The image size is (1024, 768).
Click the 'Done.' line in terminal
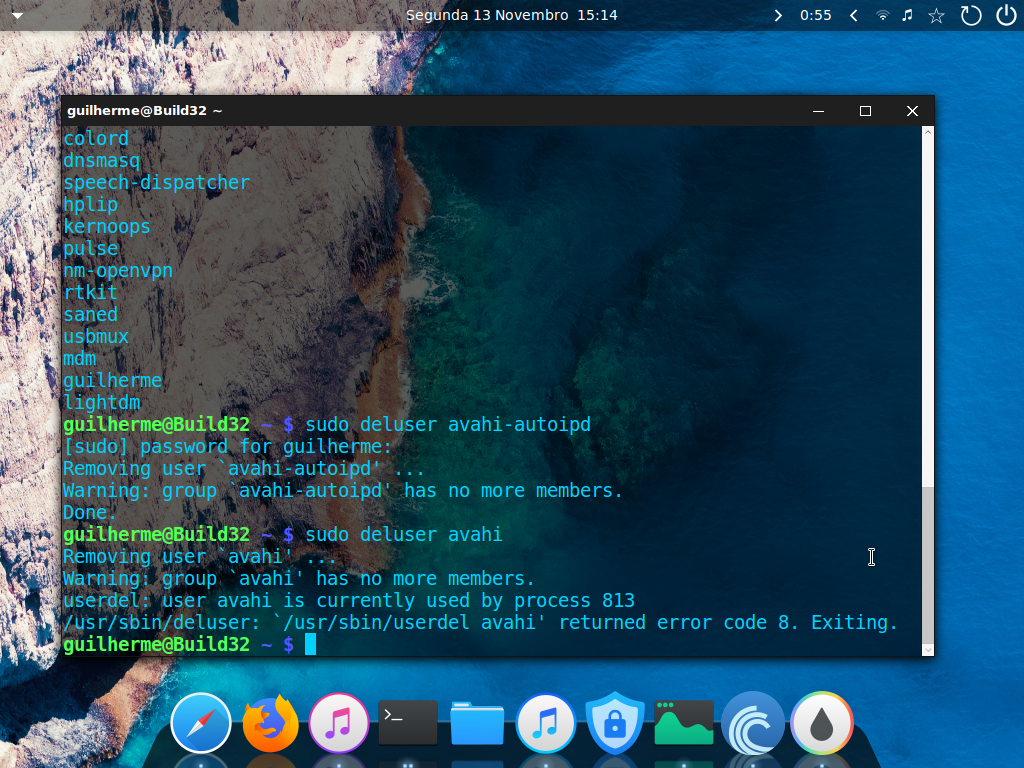tap(89, 513)
